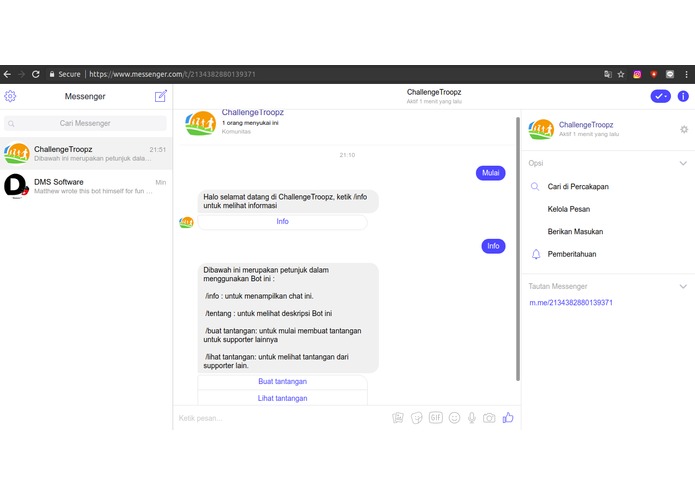This screenshot has height=494, width=695.
Task: Click the blue checkmark mark-done button
Action: click(x=660, y=96)
